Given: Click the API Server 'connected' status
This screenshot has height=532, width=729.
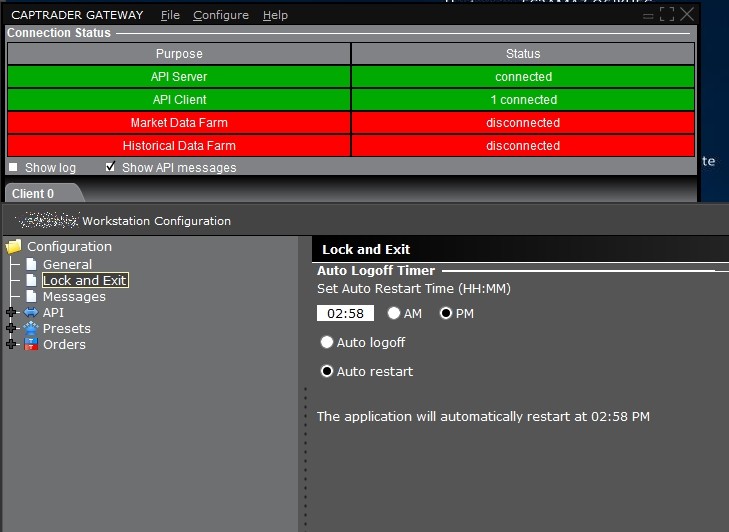Looking at the screenshot, I should click(x=523, y=76).
